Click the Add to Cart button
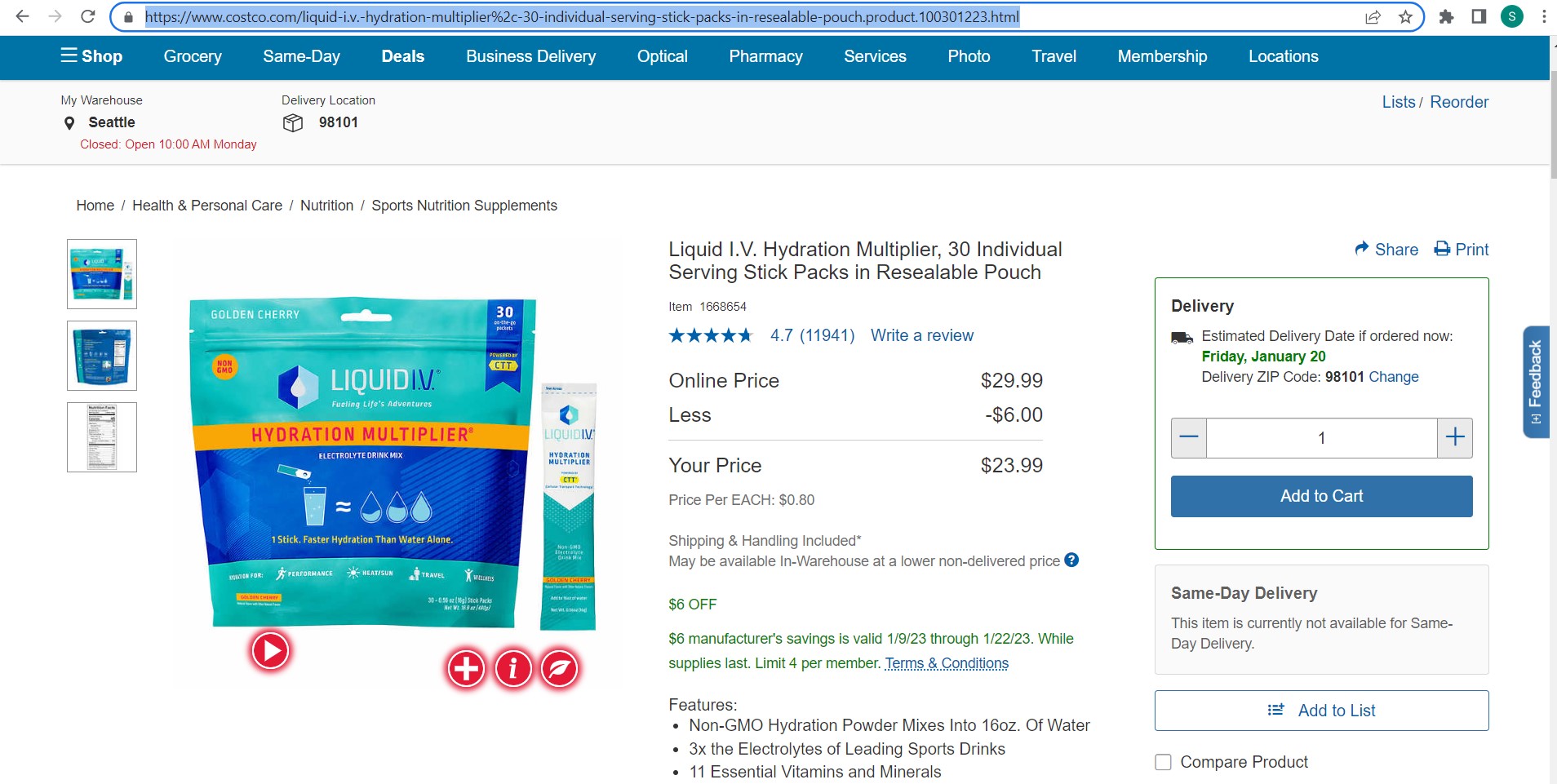 (1321, 496)
